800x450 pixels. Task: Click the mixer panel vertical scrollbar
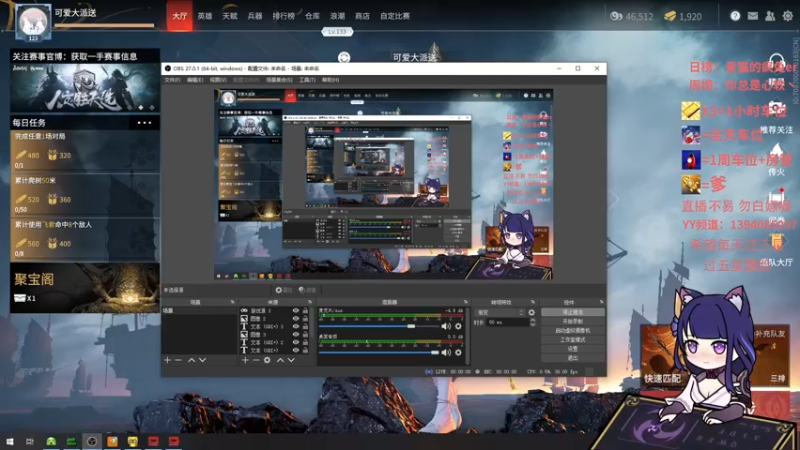click(x=467, y=336)
